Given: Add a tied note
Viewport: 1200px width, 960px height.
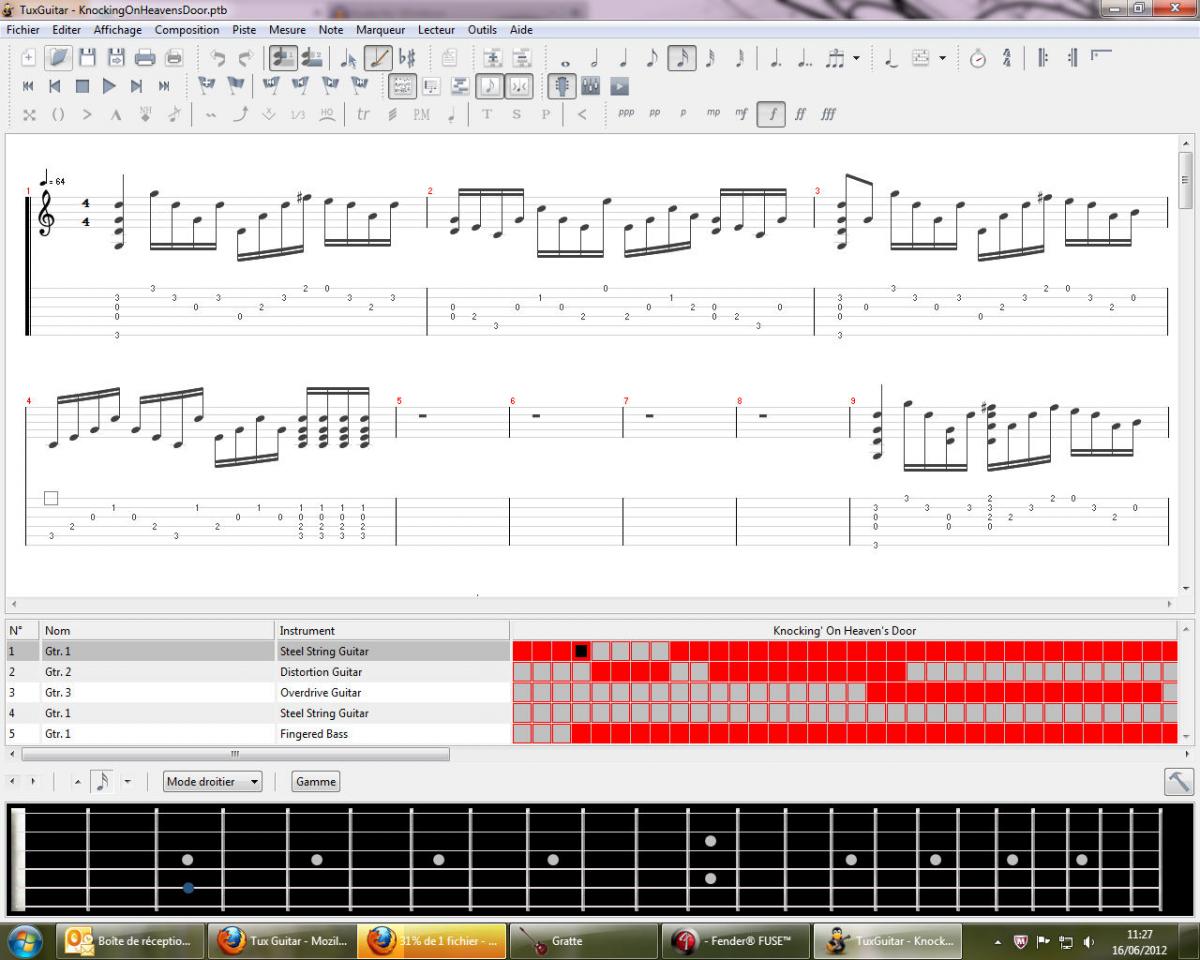Looking at the screenshot, I should (x=890, y=58).
